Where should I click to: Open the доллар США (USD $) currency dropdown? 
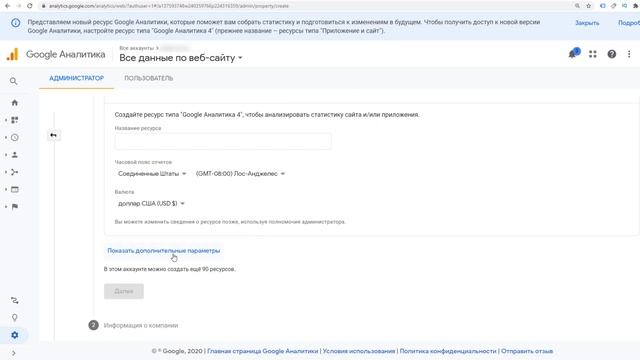[x=151, y=204]
